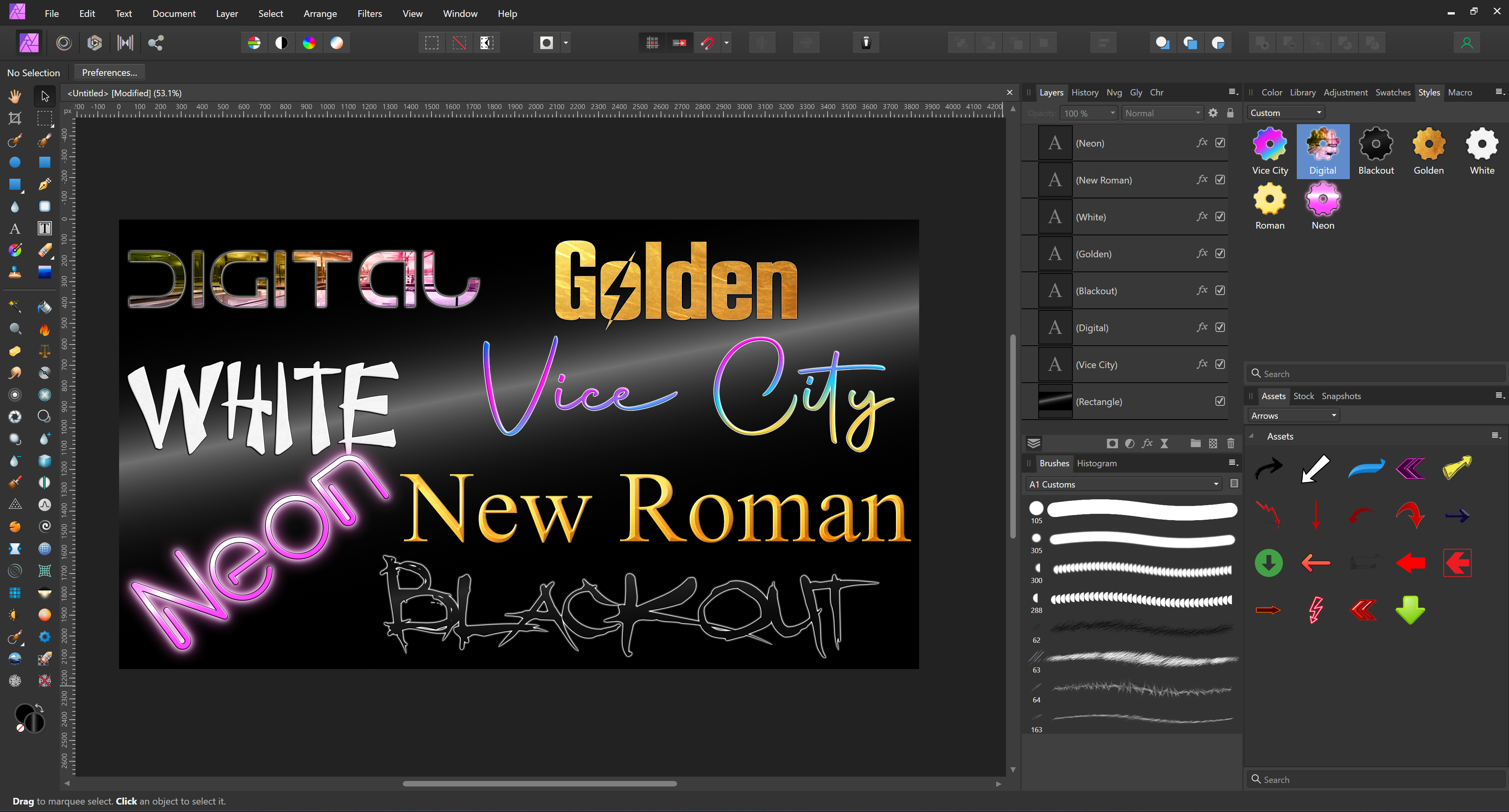This screenshot has height=812, width=1509.
Task: Open the A1 Customs brush category dropdown
Action: click(1124, 484)
